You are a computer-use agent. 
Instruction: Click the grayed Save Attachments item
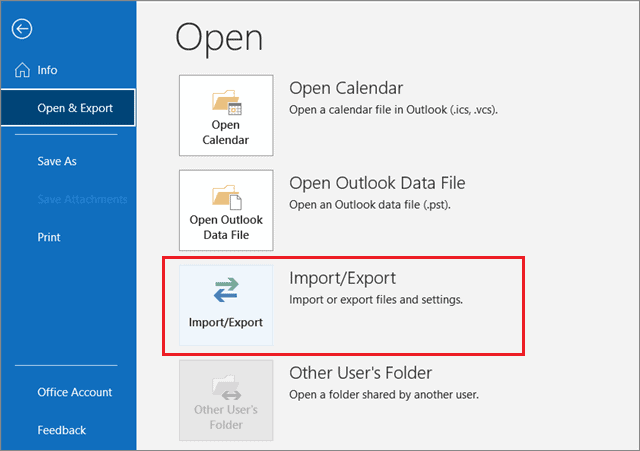[82, 199]
